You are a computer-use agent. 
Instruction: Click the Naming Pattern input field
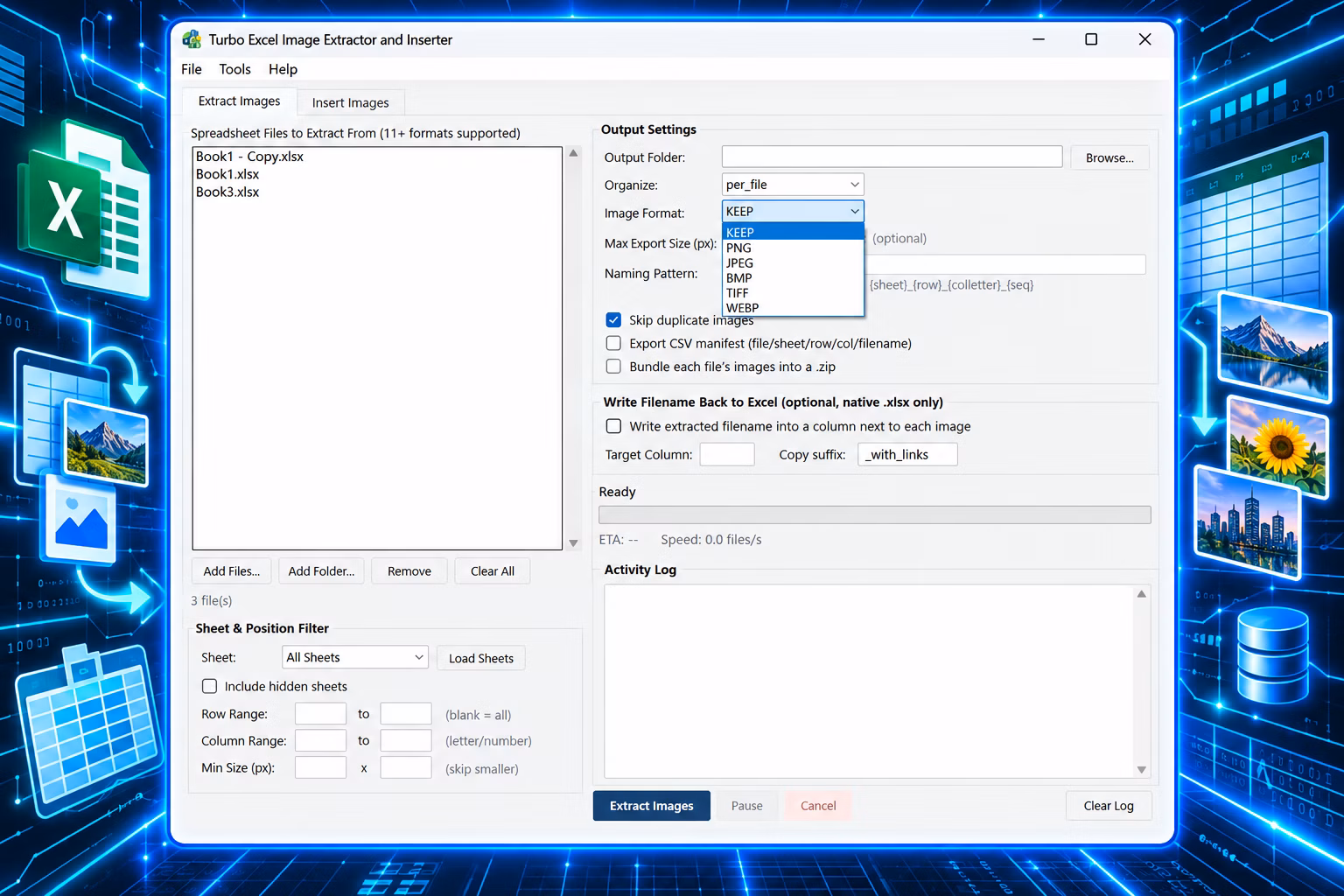tap(1004, 264)
